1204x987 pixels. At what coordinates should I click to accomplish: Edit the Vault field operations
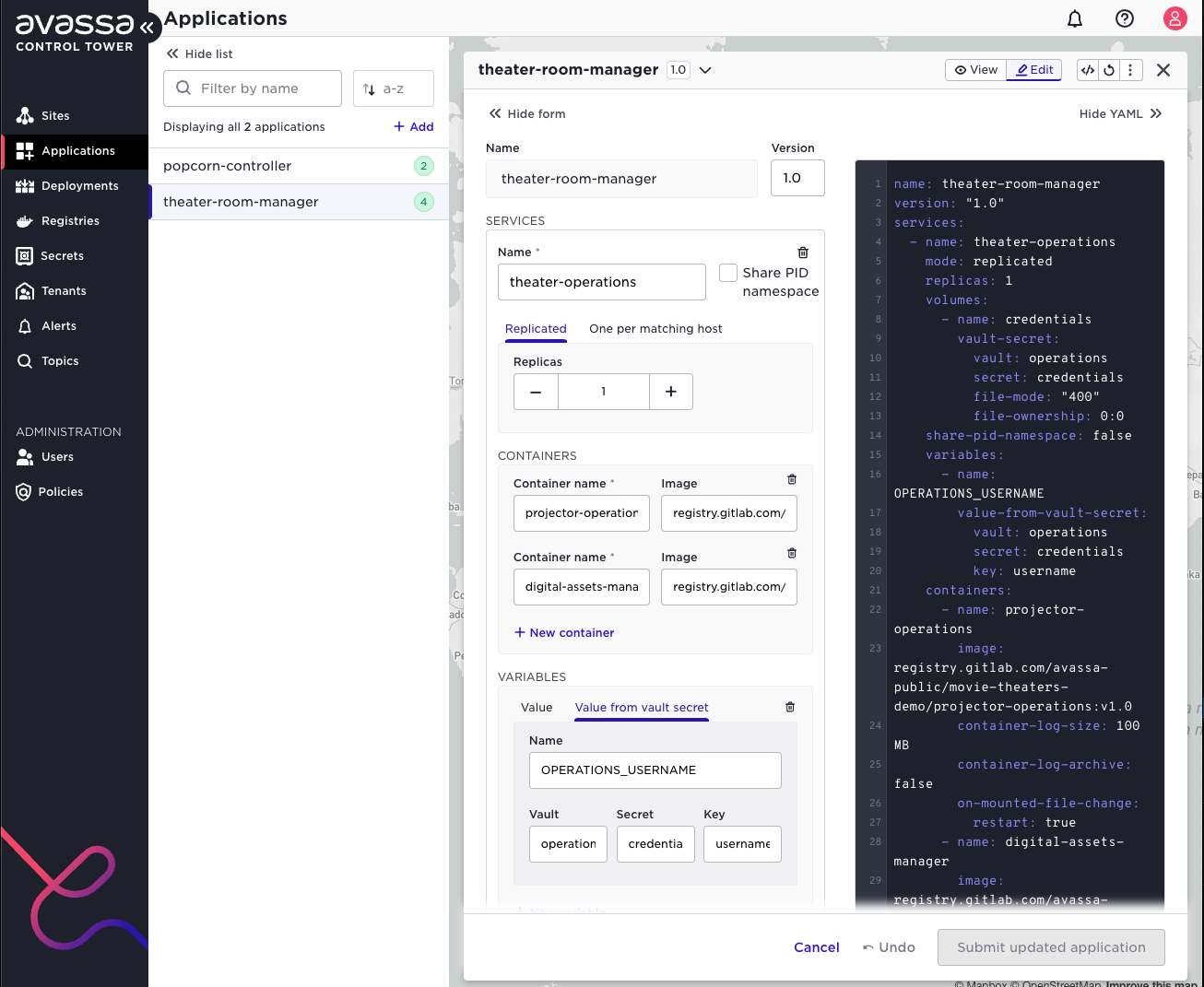click(568, 844)
